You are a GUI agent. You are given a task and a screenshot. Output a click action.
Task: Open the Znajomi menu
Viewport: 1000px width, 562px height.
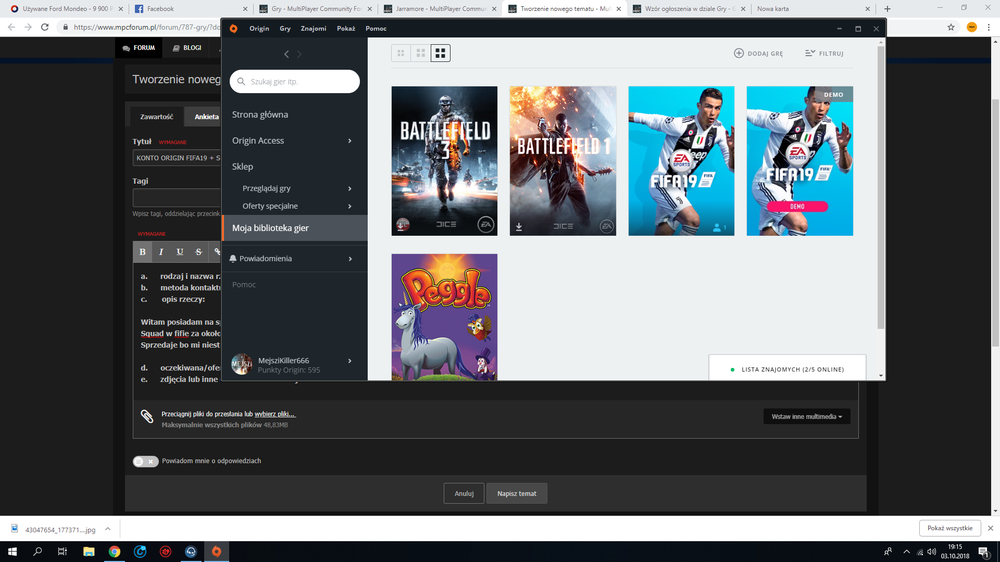click(x=313, y=29)
